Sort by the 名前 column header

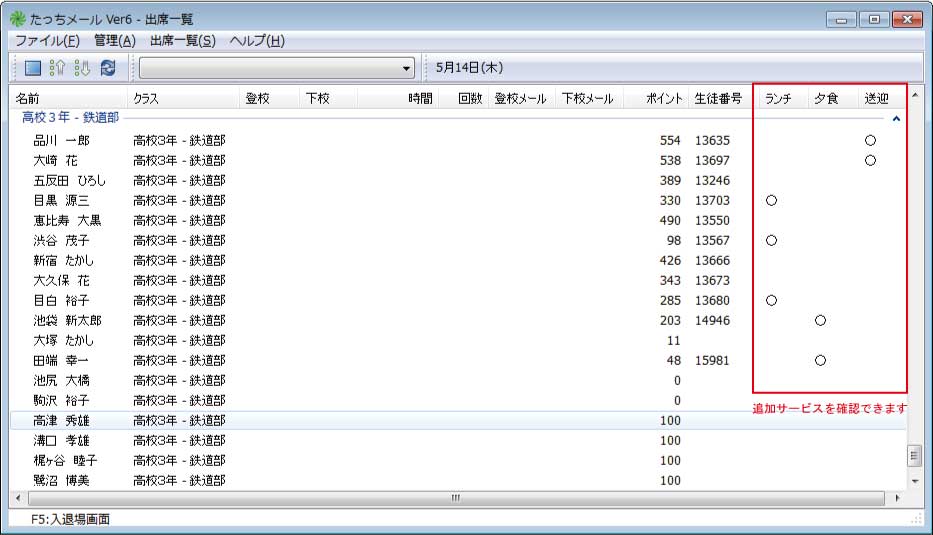click(x=28, y=98)
